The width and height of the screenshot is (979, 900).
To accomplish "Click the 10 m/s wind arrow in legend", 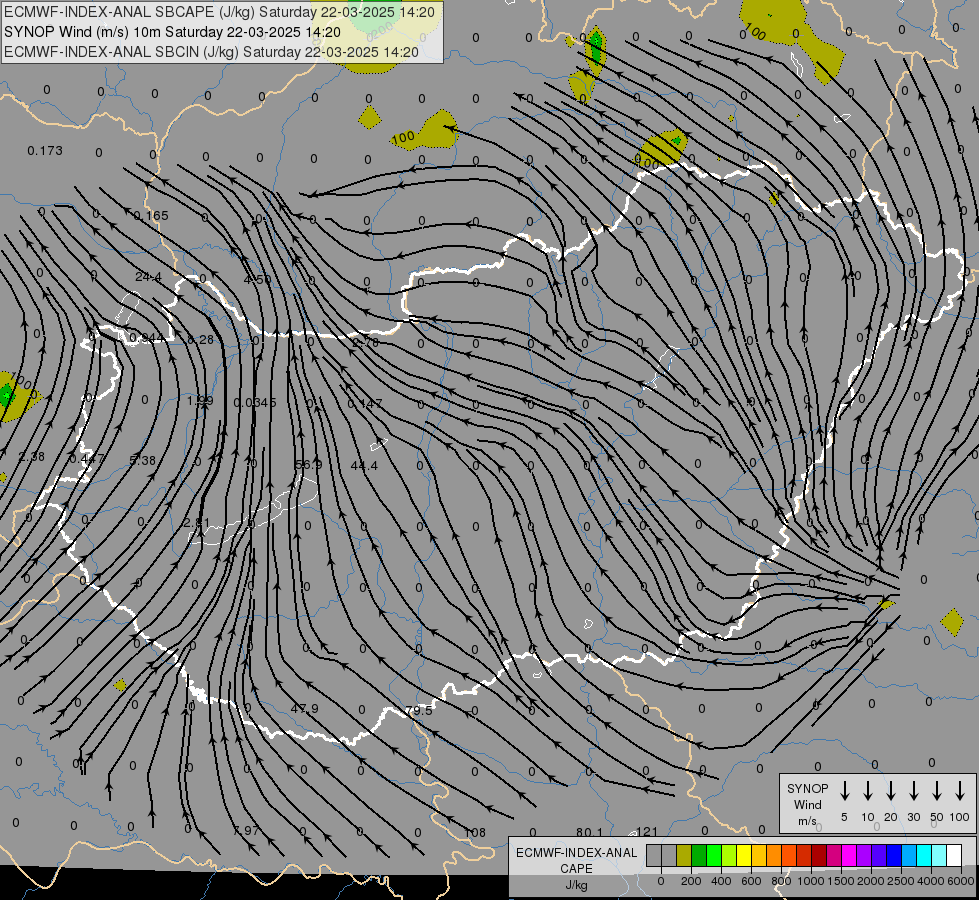I will point(868,791).
